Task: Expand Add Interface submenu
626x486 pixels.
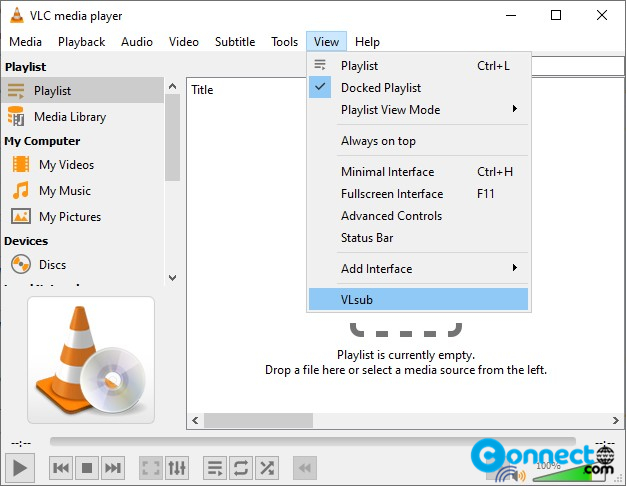Action: pyautogui.click(x=418, y=268)
